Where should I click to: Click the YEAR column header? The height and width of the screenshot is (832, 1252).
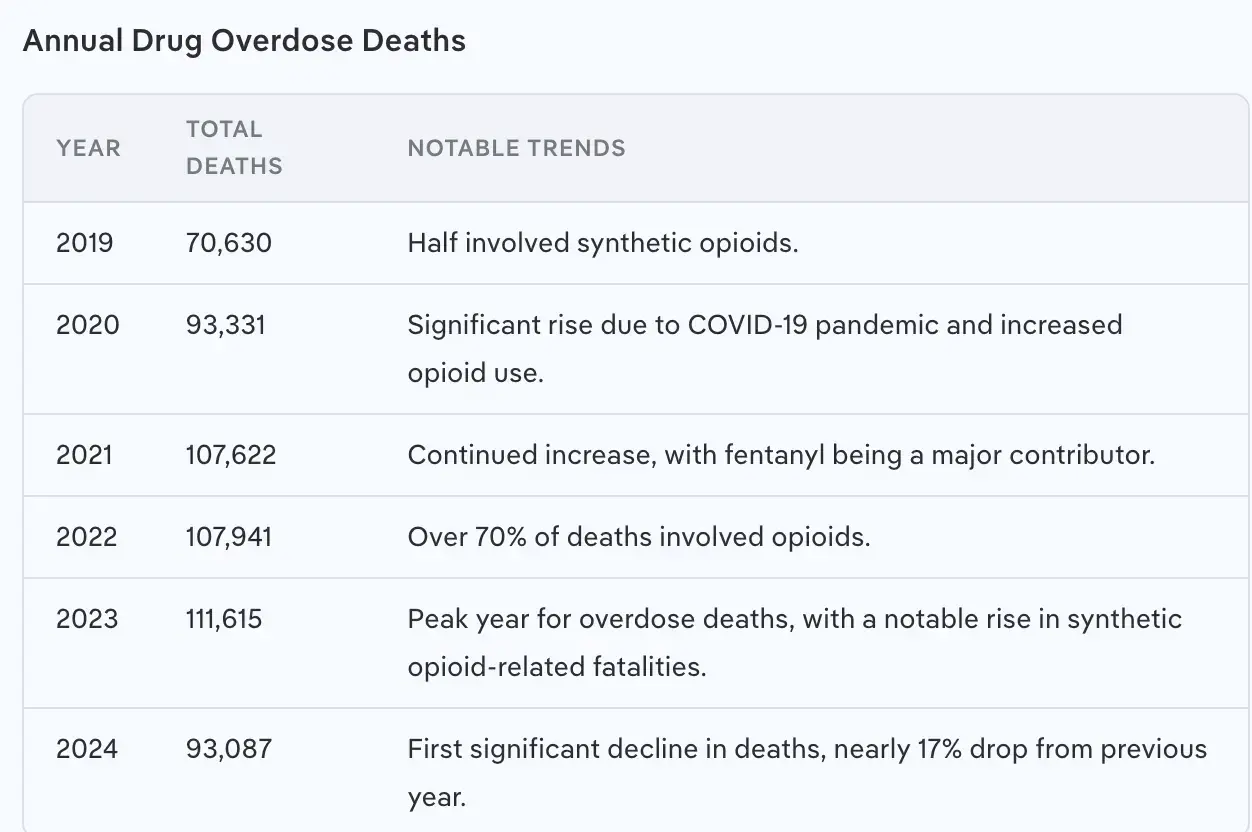click(88, 148)
